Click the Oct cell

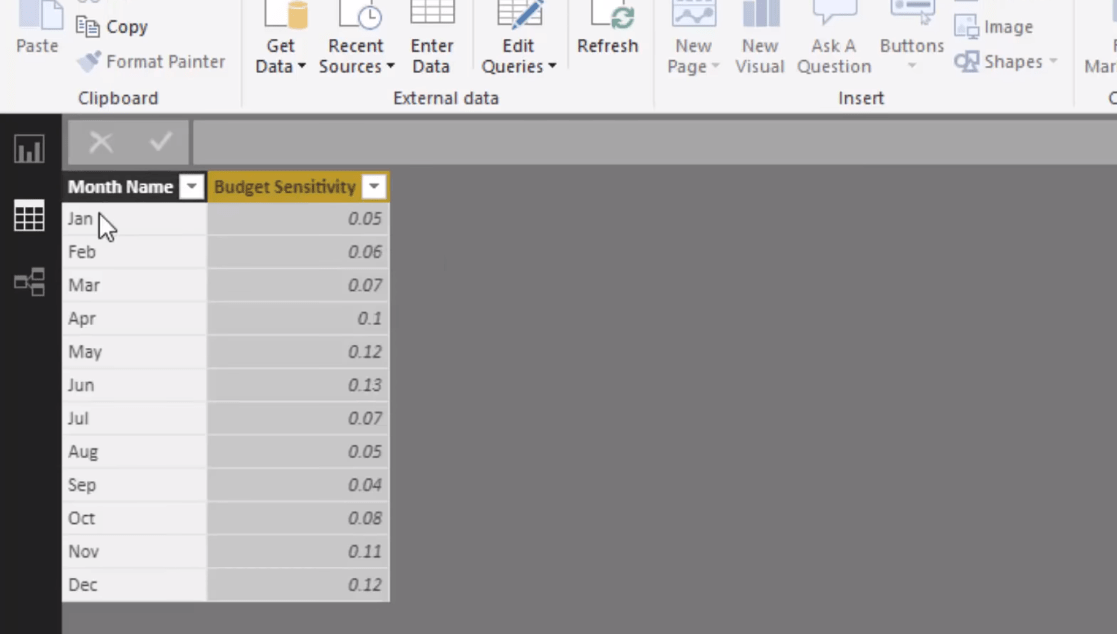(x=135, y=518)
